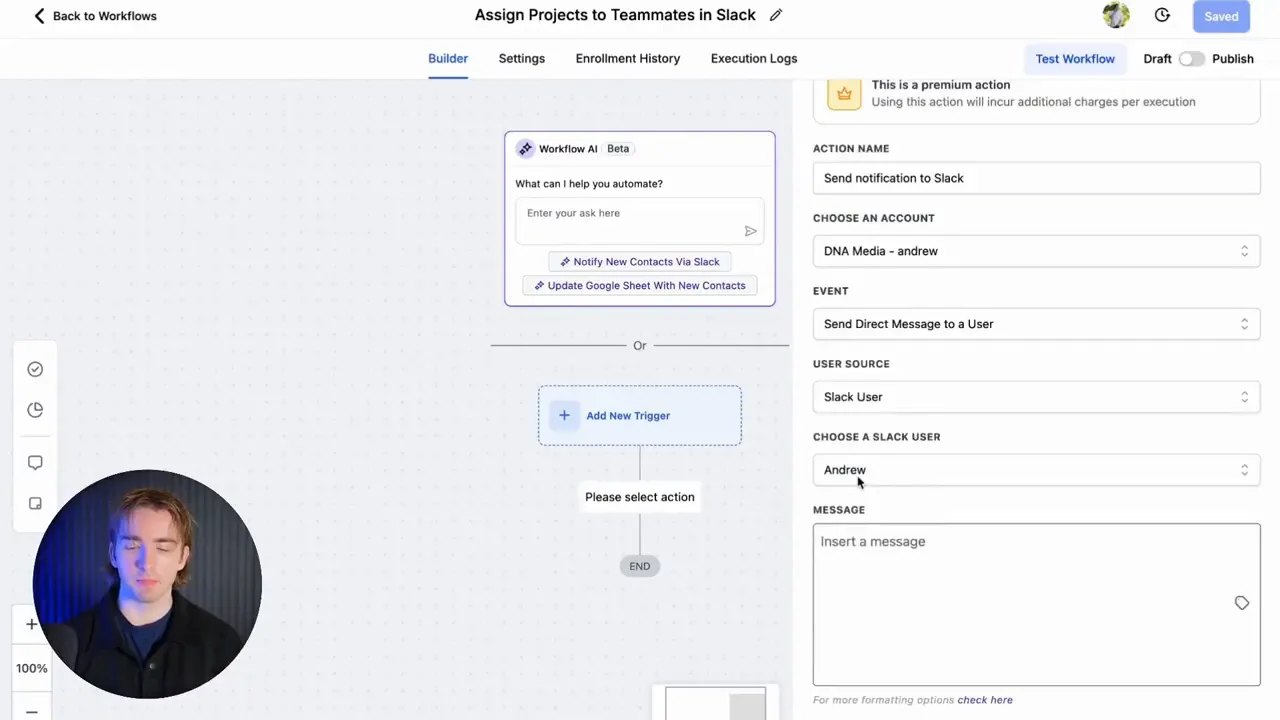This screenshot has width=1280, height=720.
Task: Click Add New Trigger
Action: click(640, 416)
